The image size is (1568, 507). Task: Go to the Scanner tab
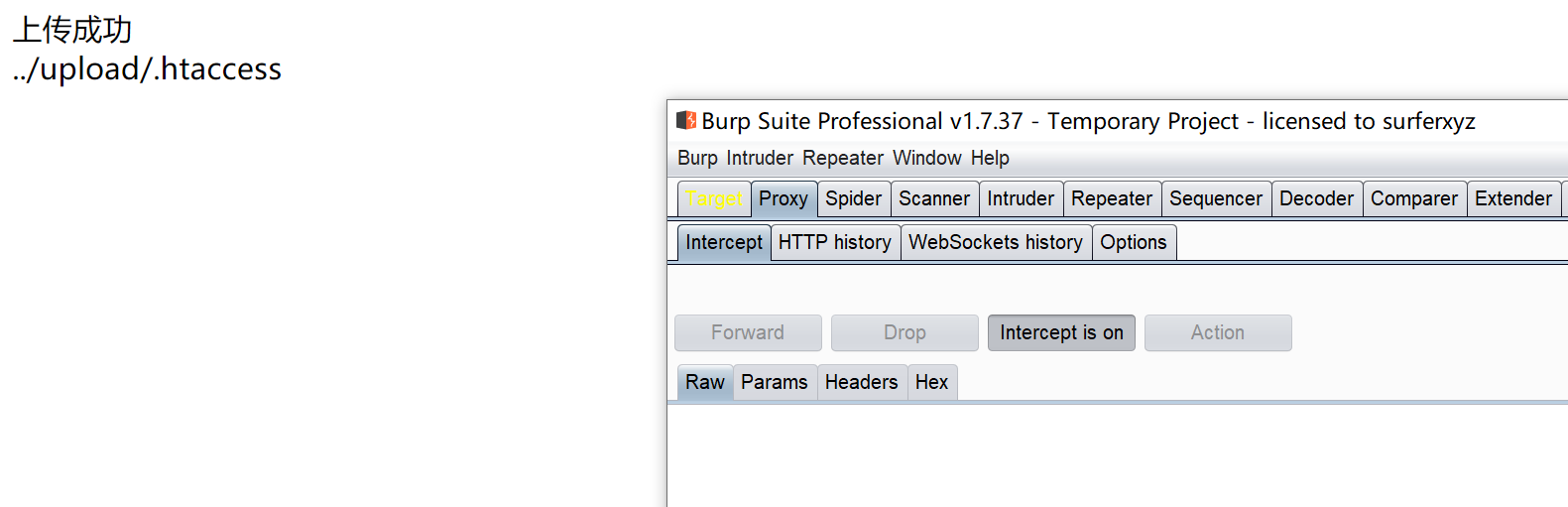pos(934,198)
